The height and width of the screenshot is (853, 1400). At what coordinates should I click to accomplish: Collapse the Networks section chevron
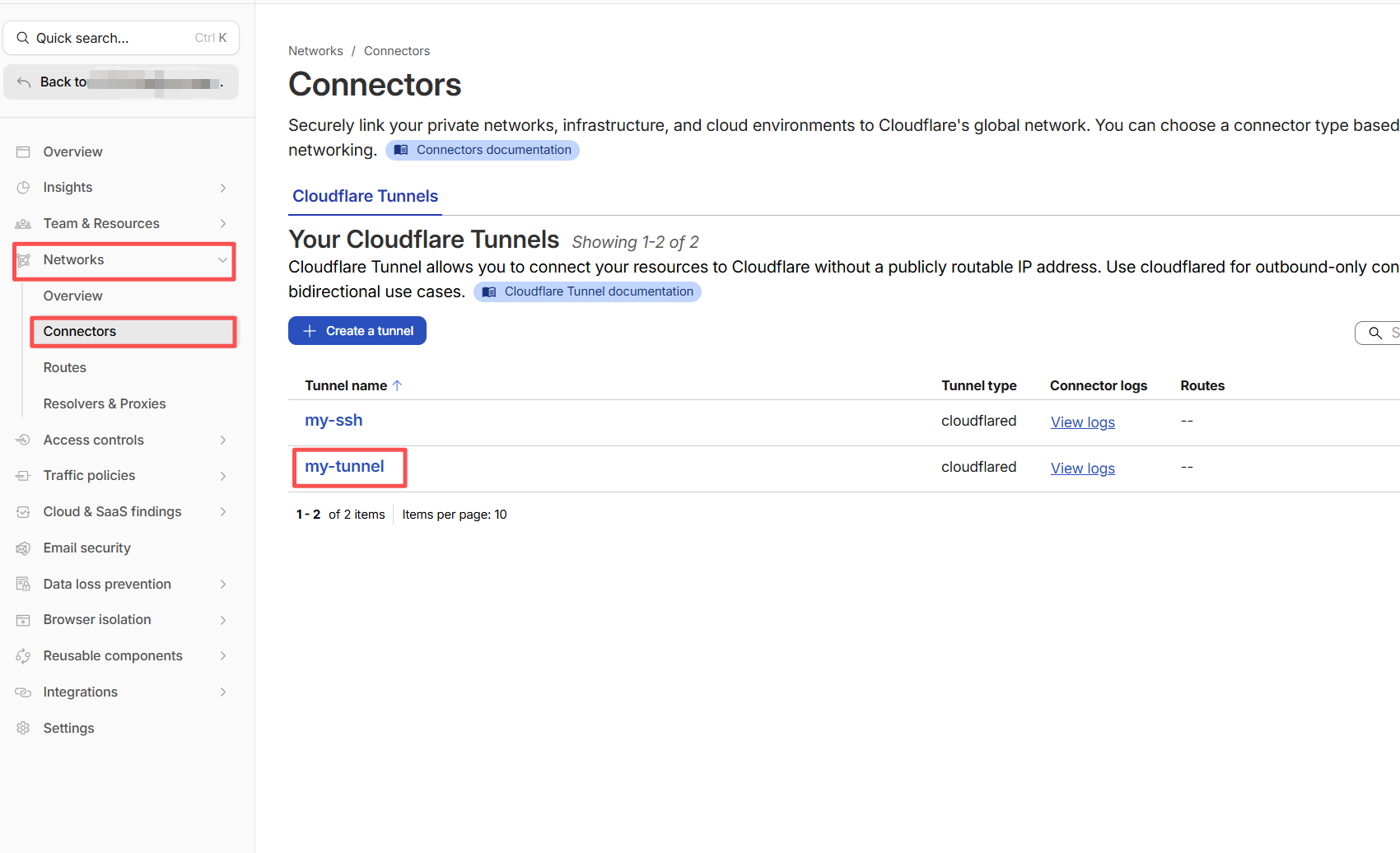pos(222,260)
